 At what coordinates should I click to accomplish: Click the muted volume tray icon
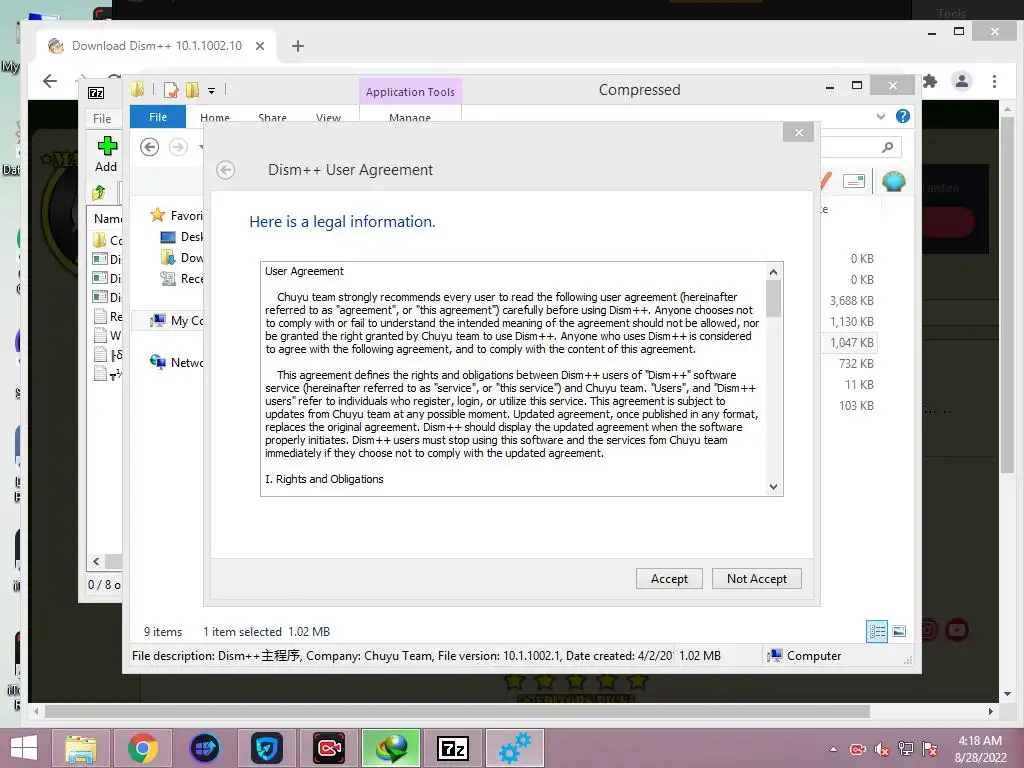[x=882, y=749]
